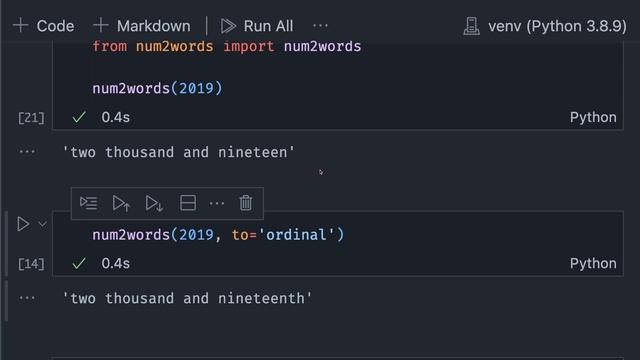
Task: Expand run options chevron beside play button
Action: pos(42,224)
